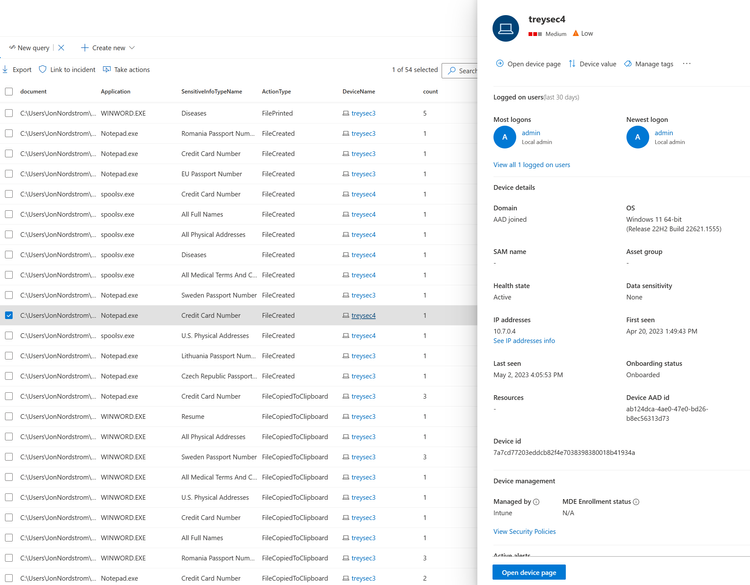
Task: Sort by the count column header
Action: coord(430,91)
